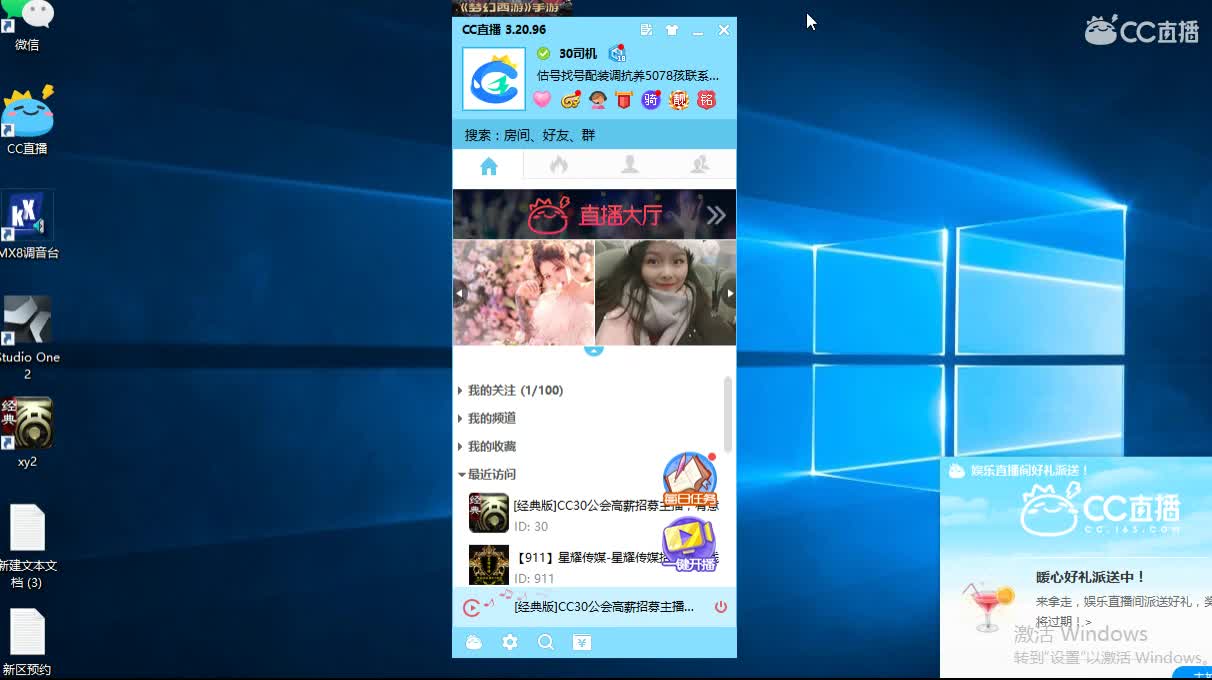Open the 直播大厅 banner
This screenshot has width=1212, height=680.
pos(594,214)
